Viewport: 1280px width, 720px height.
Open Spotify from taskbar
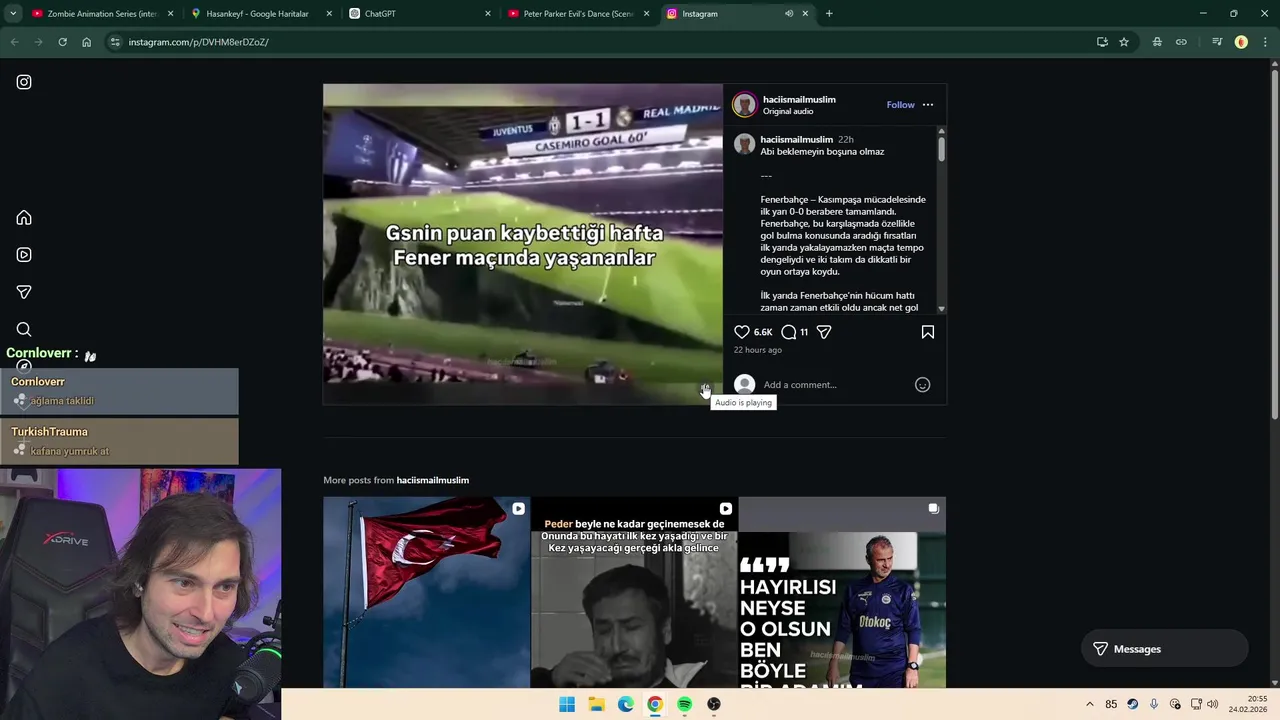click(x=684, y=704)
